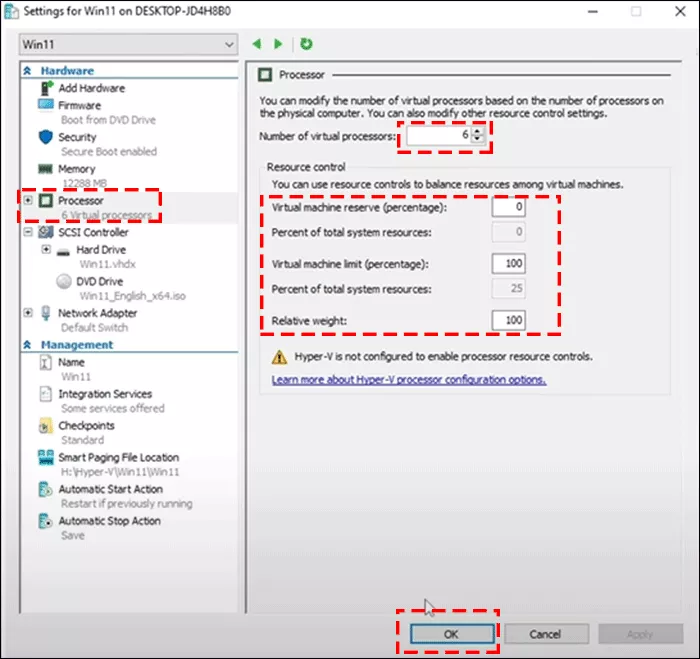Click the Smart Paging File Location icon
This screenshot has width=700, height=659.
point(46,457)
